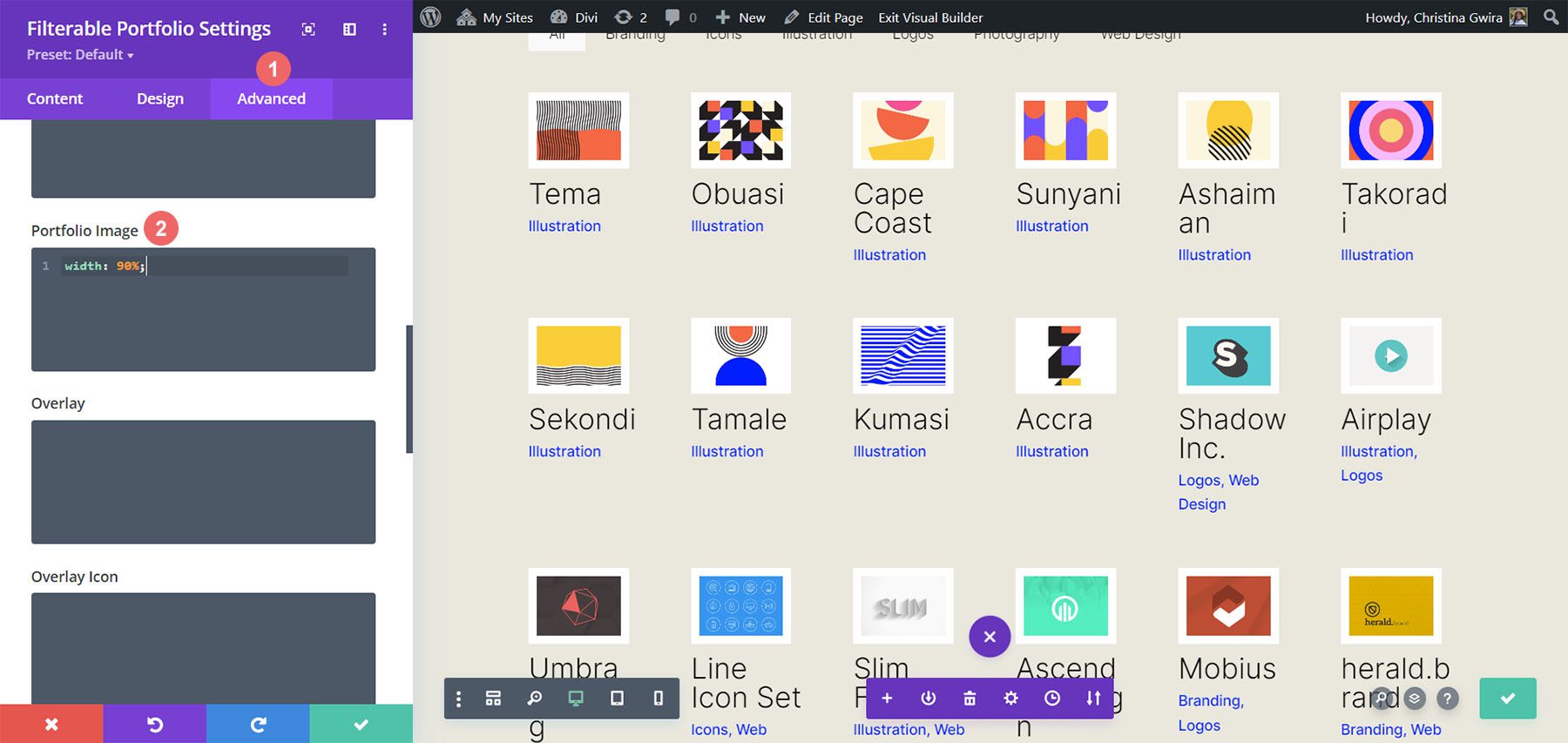
Task: Click the layers icon near help button
Action: coord(1415,699)
